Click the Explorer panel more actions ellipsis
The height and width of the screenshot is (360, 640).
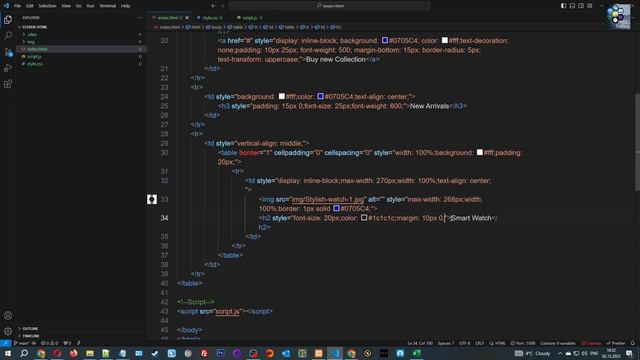tap(139, 18)
